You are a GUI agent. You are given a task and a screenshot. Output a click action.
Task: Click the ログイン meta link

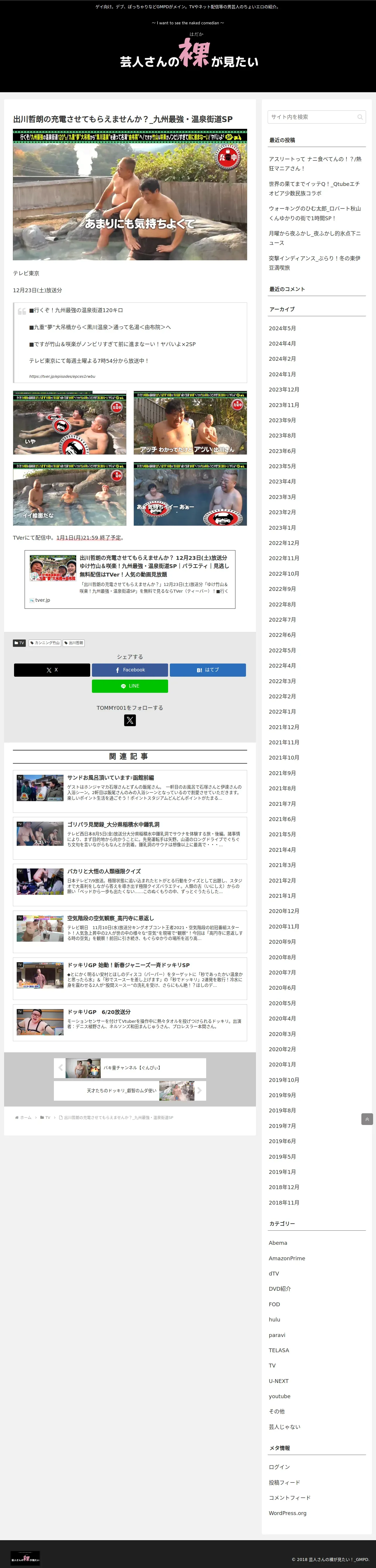point(279,1467)
